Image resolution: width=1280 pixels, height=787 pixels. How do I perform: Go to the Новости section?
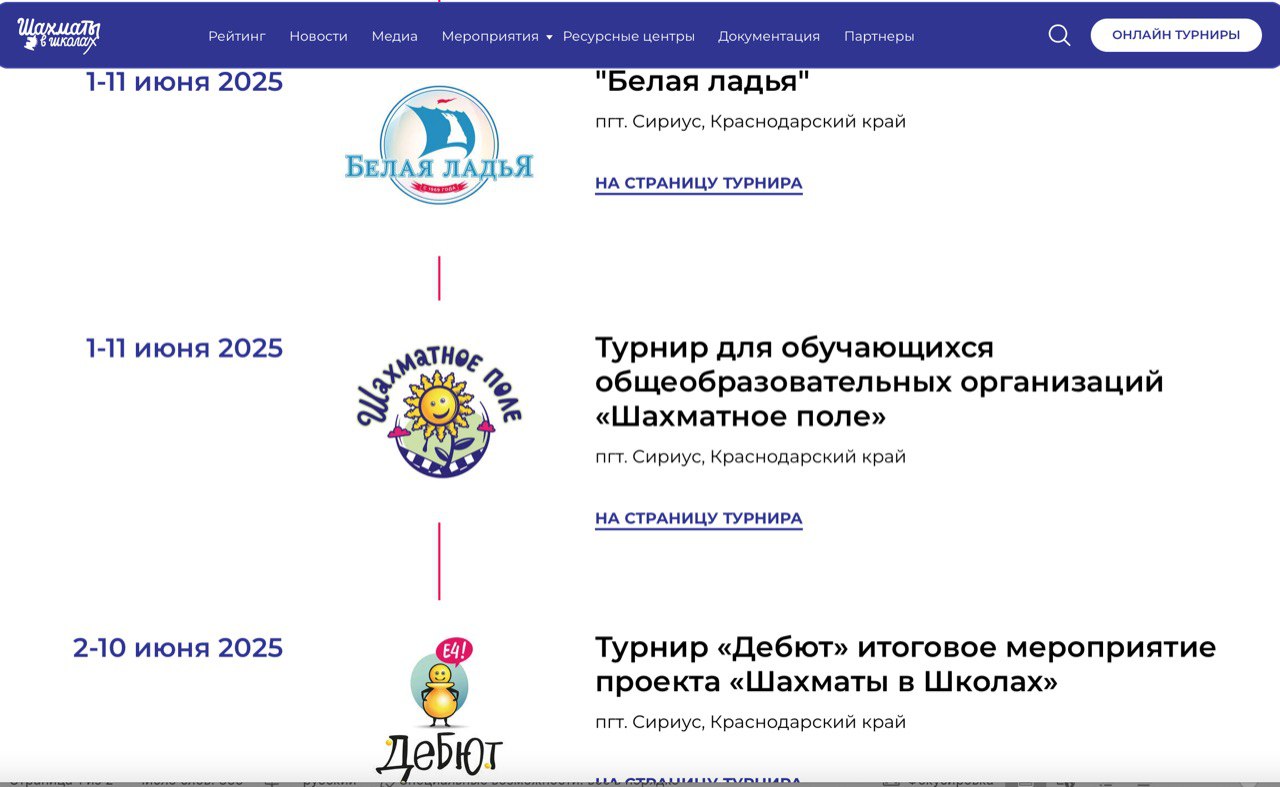[319, 36]
